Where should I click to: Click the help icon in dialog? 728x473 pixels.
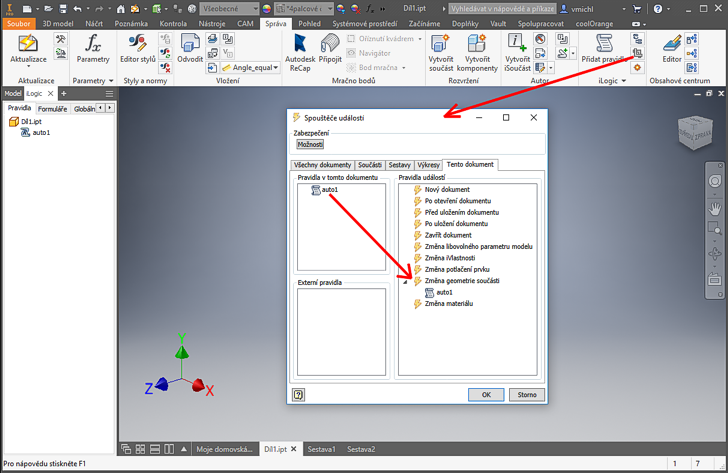click(299, 395)
